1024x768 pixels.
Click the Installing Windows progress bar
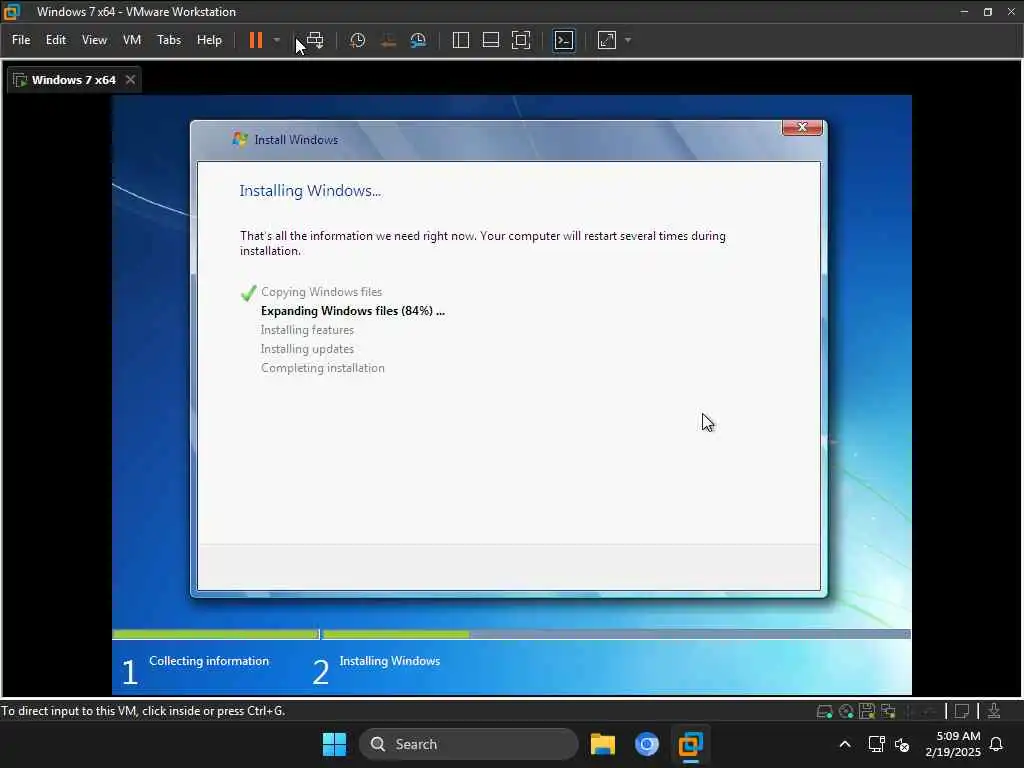pyautogui.click(x=616, y=634)
